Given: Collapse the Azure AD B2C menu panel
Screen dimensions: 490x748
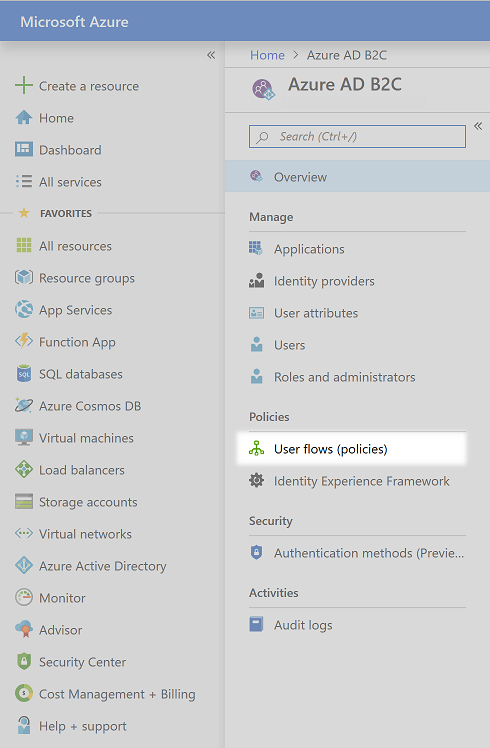Looking at the screenshot, I should (478, 126).
